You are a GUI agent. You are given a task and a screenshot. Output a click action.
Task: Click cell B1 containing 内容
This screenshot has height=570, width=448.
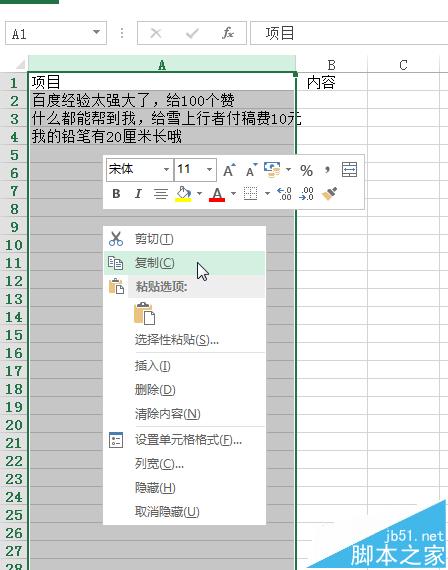pyautogui.click(x=332, y=83)
